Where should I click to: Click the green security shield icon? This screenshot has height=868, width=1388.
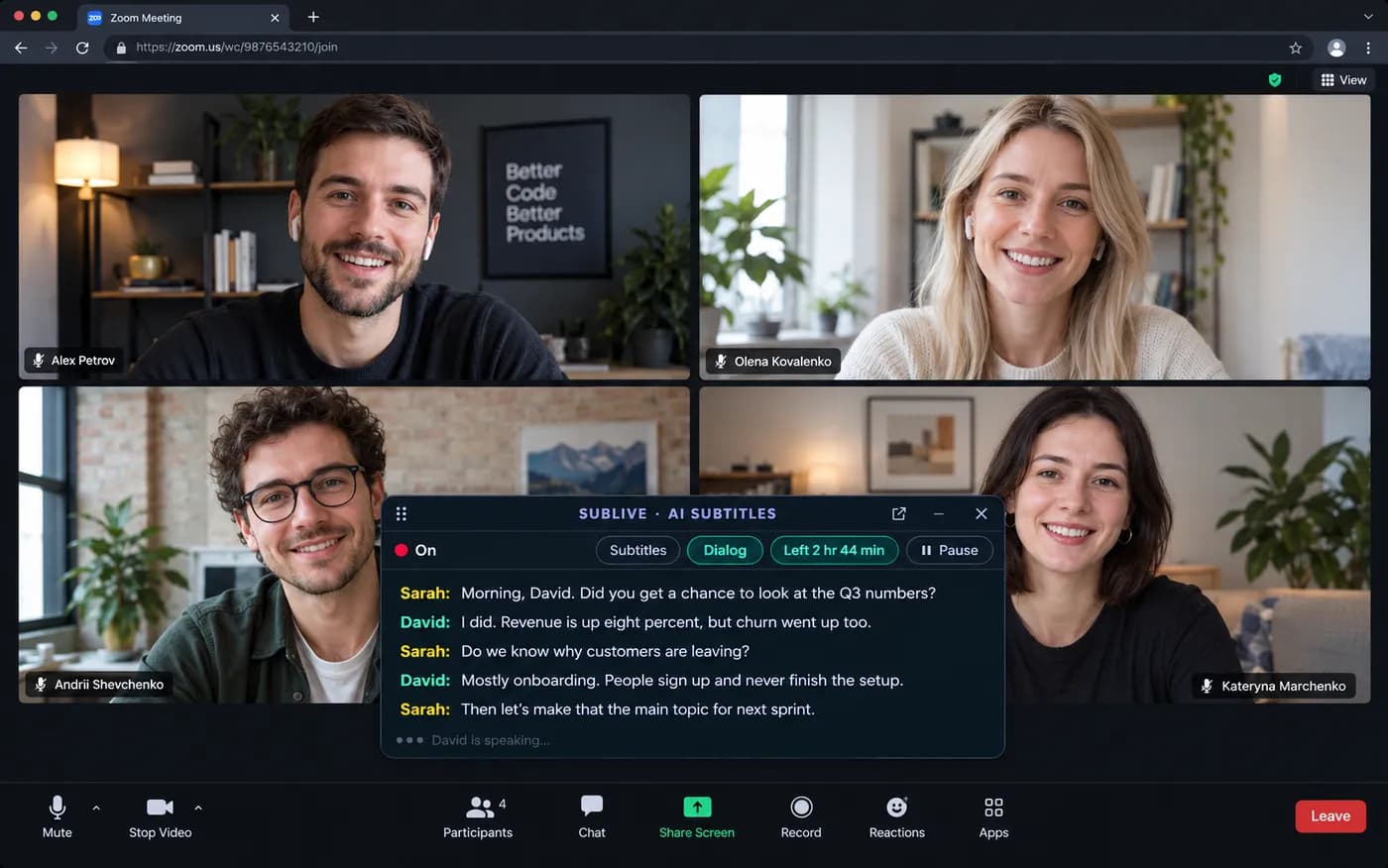coord(1275,80)
